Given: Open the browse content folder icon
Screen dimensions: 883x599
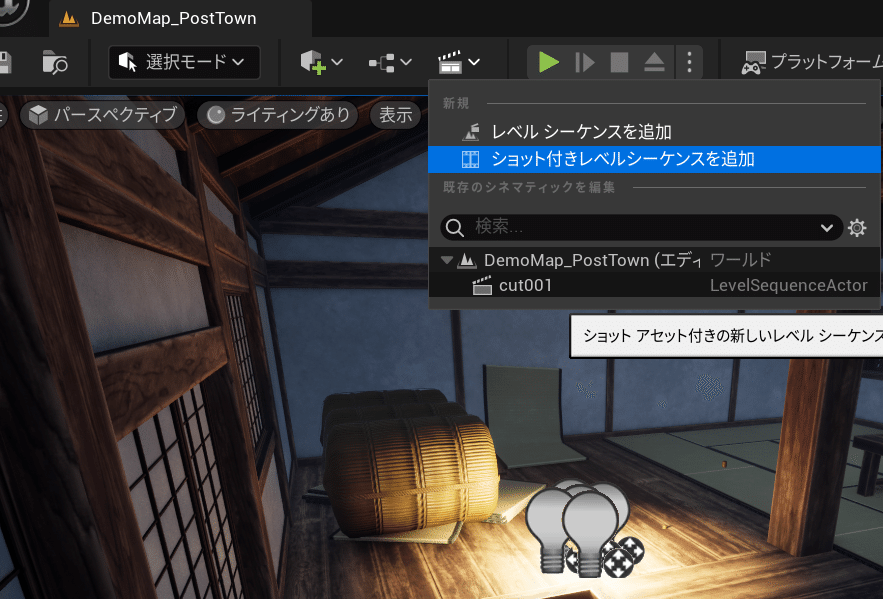Looking at the screenshot, I should pos(55,62).
